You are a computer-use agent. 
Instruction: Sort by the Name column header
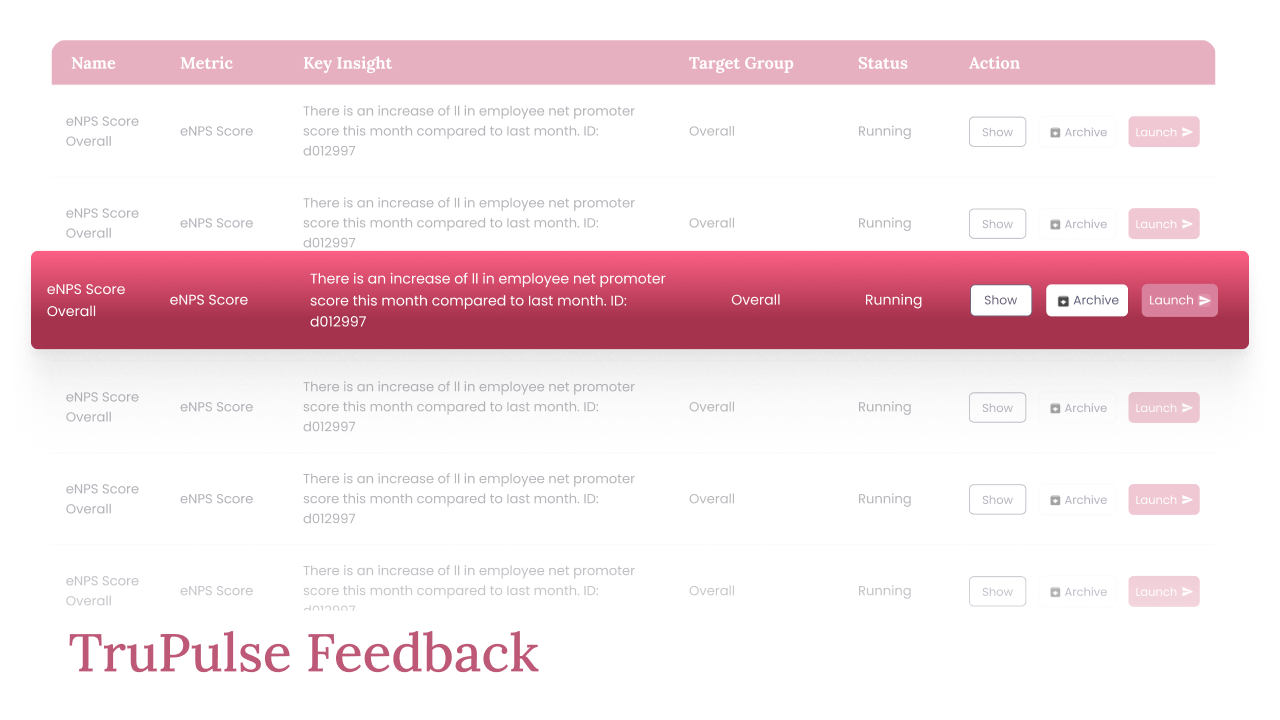tap(93, 63)
